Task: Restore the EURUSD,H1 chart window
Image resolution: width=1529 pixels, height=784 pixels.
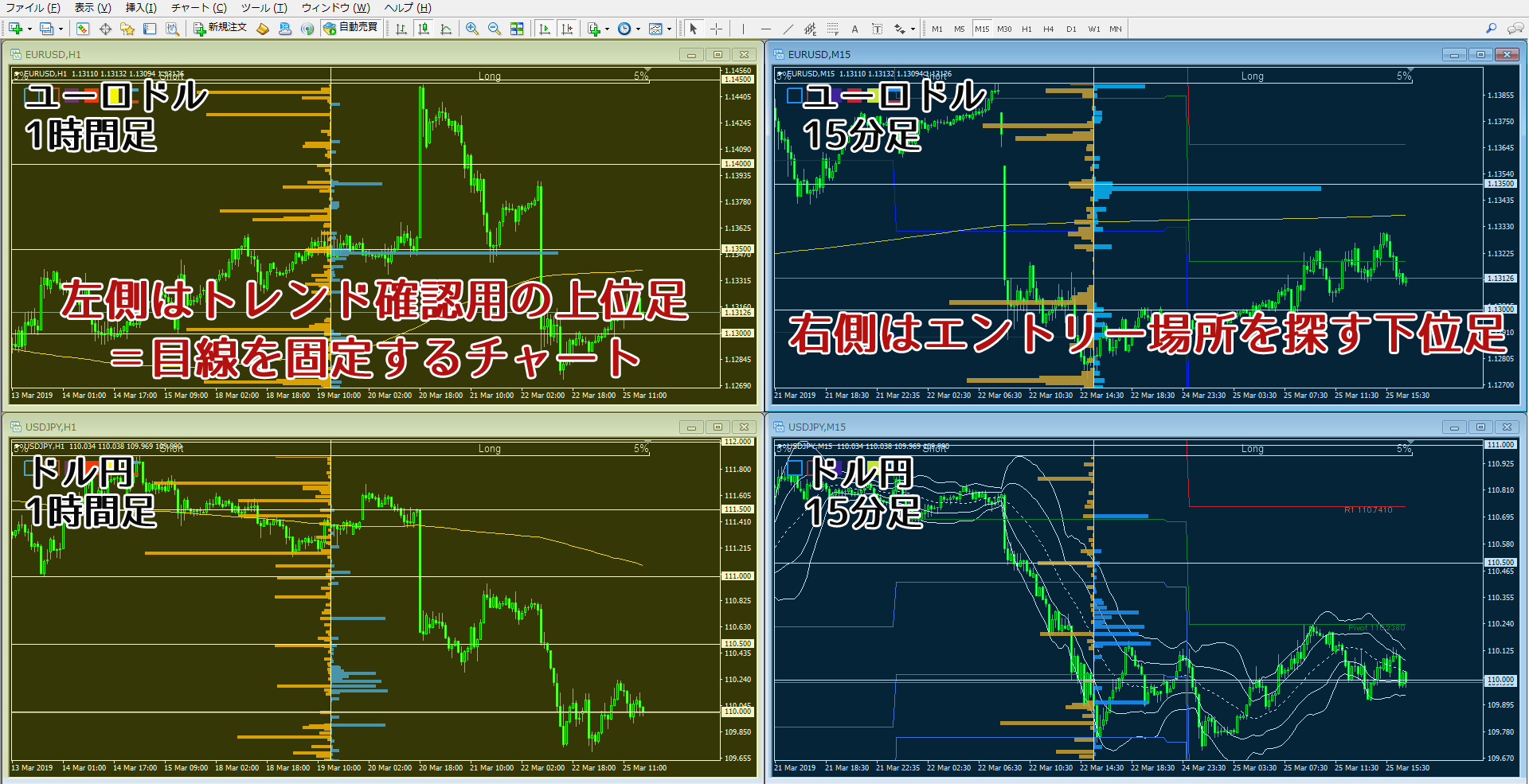Action: pos(718,54)
